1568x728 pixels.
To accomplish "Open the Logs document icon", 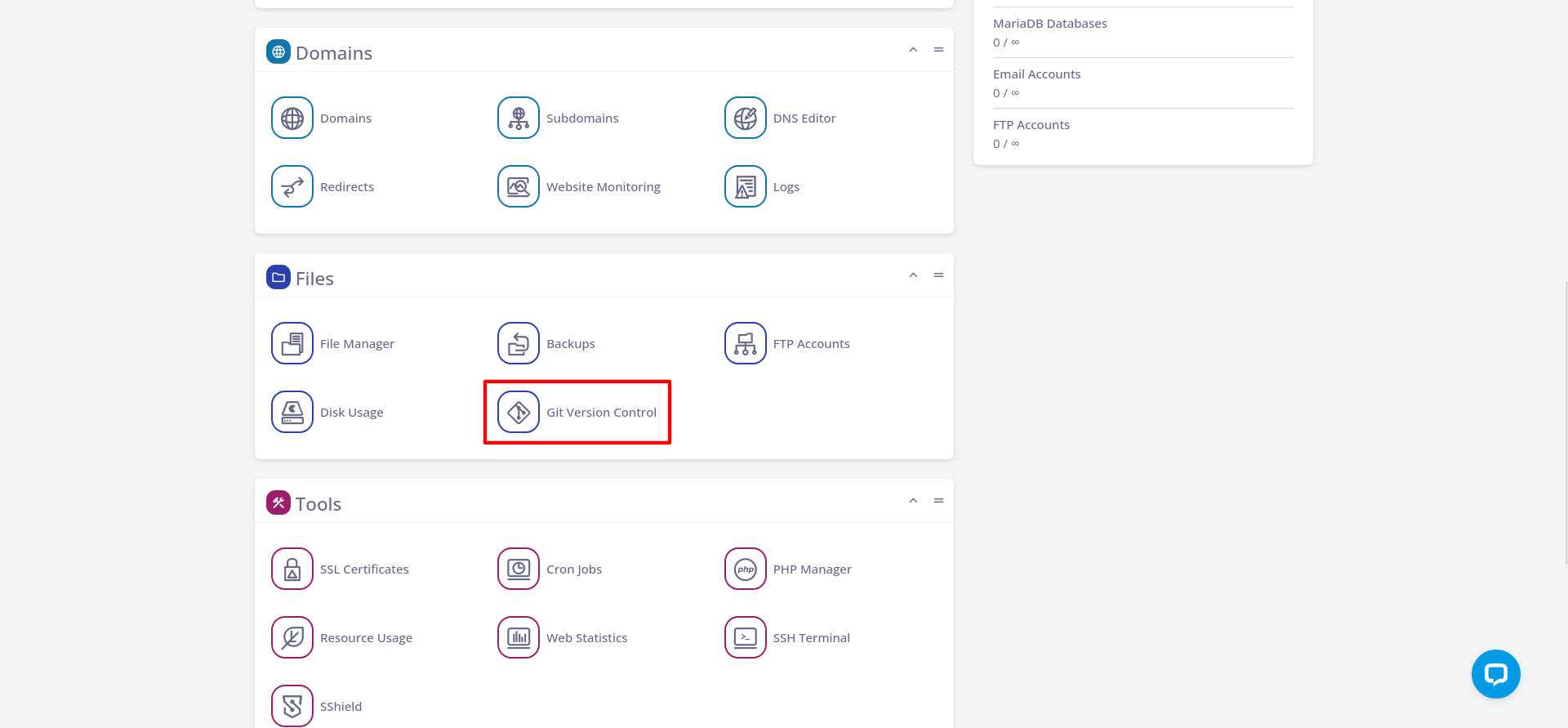I will pyautogui.click(x=746, y=186).
